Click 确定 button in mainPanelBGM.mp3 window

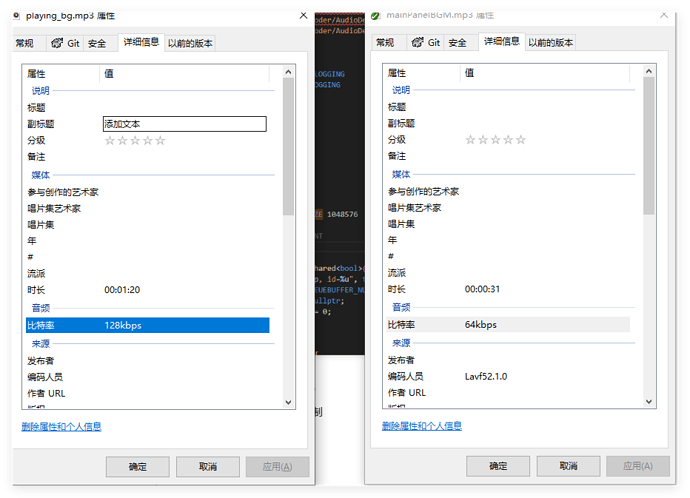(x=498, y=466)
